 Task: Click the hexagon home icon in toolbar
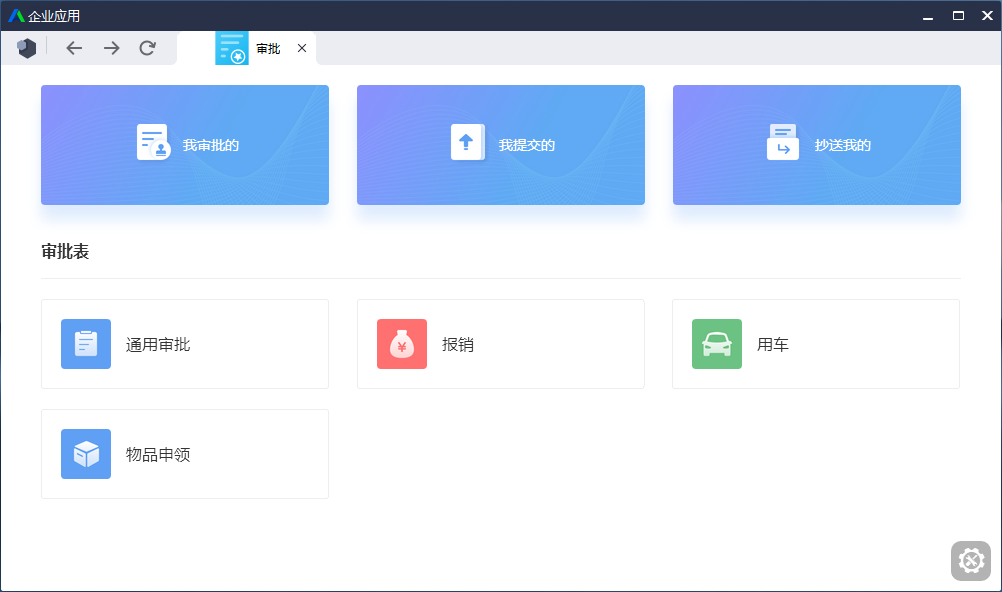click(x=27, y=48)
